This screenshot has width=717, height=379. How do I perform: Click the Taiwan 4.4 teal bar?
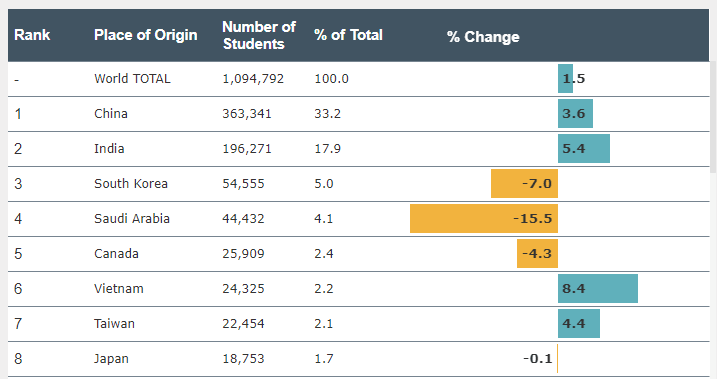pos(578,324)
